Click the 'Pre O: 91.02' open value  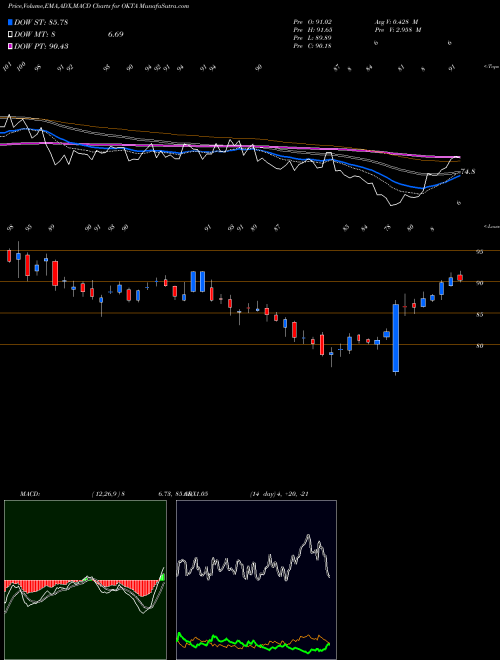(x=313, y=22)
